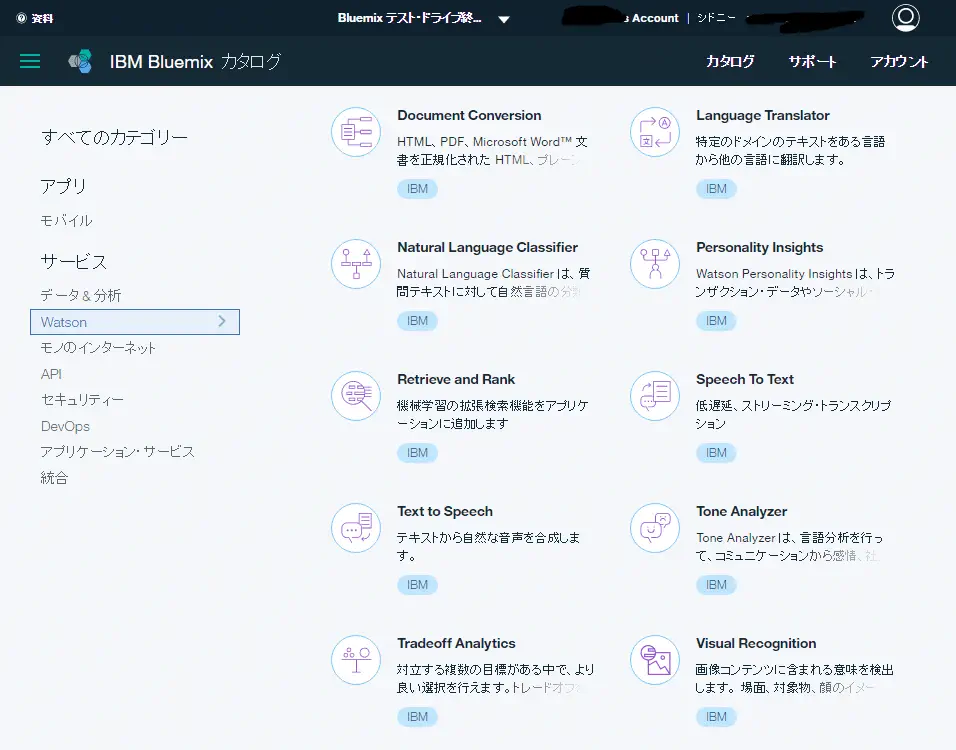
Task: Select the DevOps category link
Action: 65,426
